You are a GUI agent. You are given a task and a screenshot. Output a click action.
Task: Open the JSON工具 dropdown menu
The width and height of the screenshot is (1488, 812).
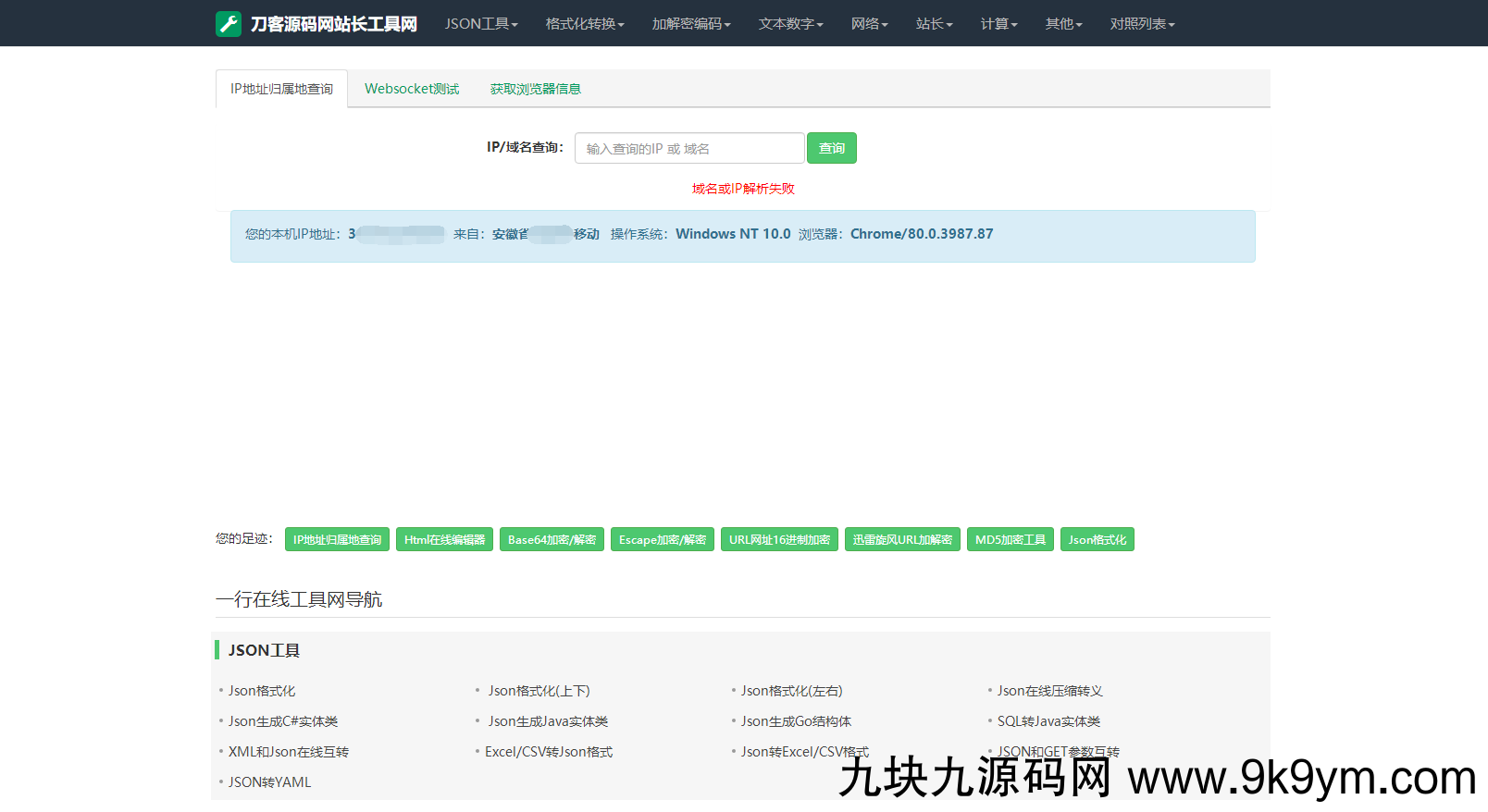click(x=480, y=24)
